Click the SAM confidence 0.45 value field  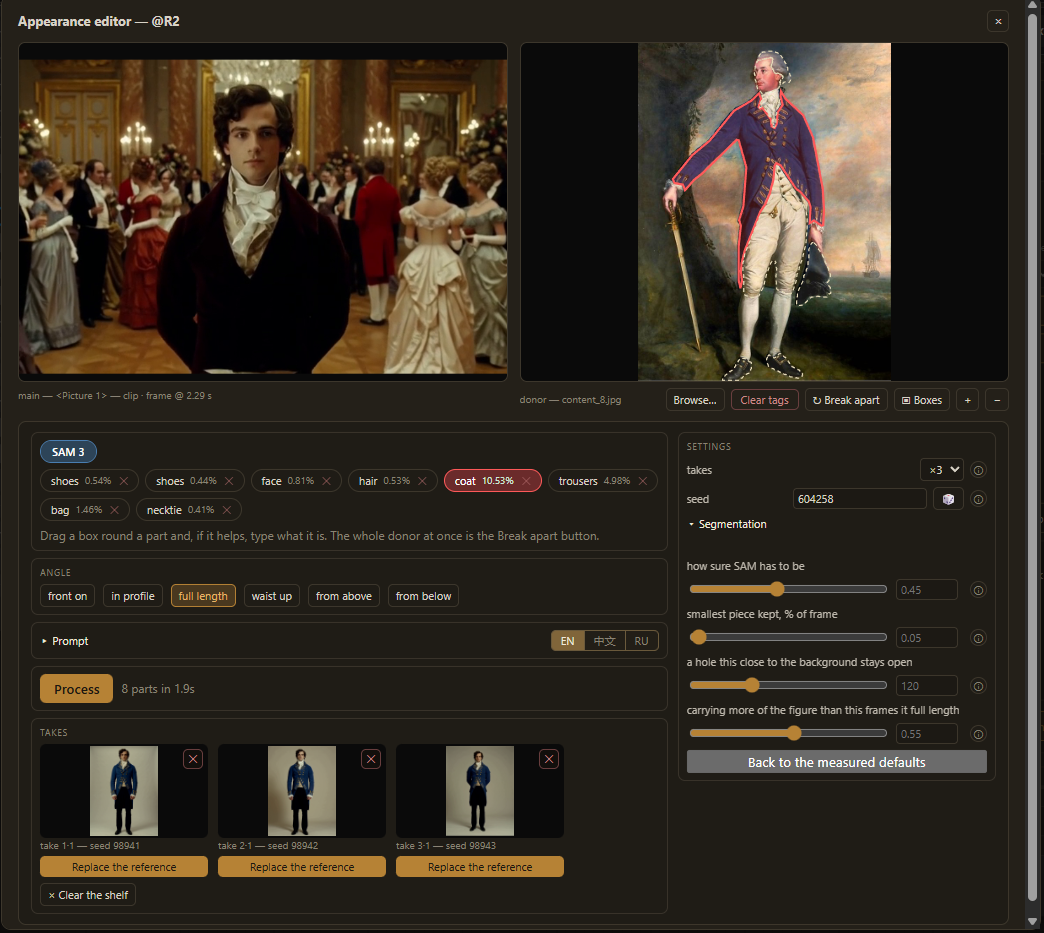tap(926, 590)
